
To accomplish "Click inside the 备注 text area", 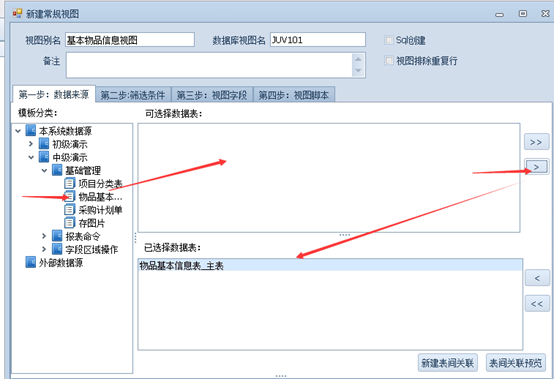I will click(x=209, y=65).
